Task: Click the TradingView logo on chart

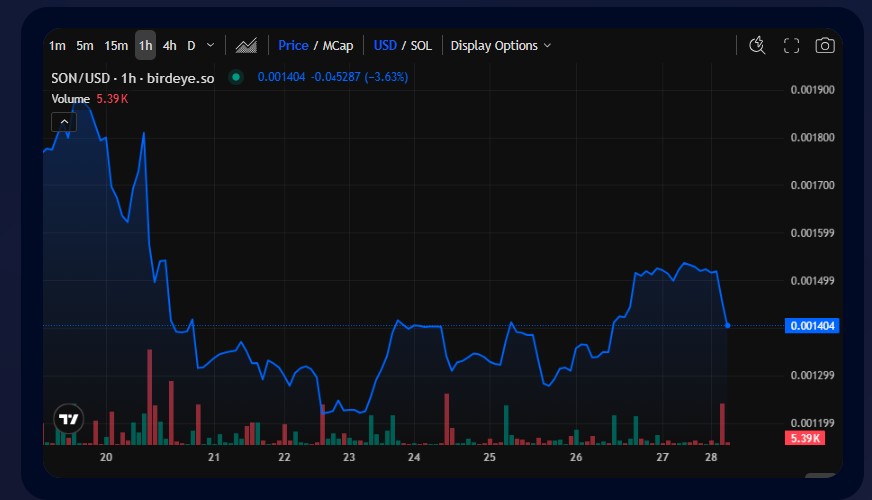Action: click(x=69, y=419)
